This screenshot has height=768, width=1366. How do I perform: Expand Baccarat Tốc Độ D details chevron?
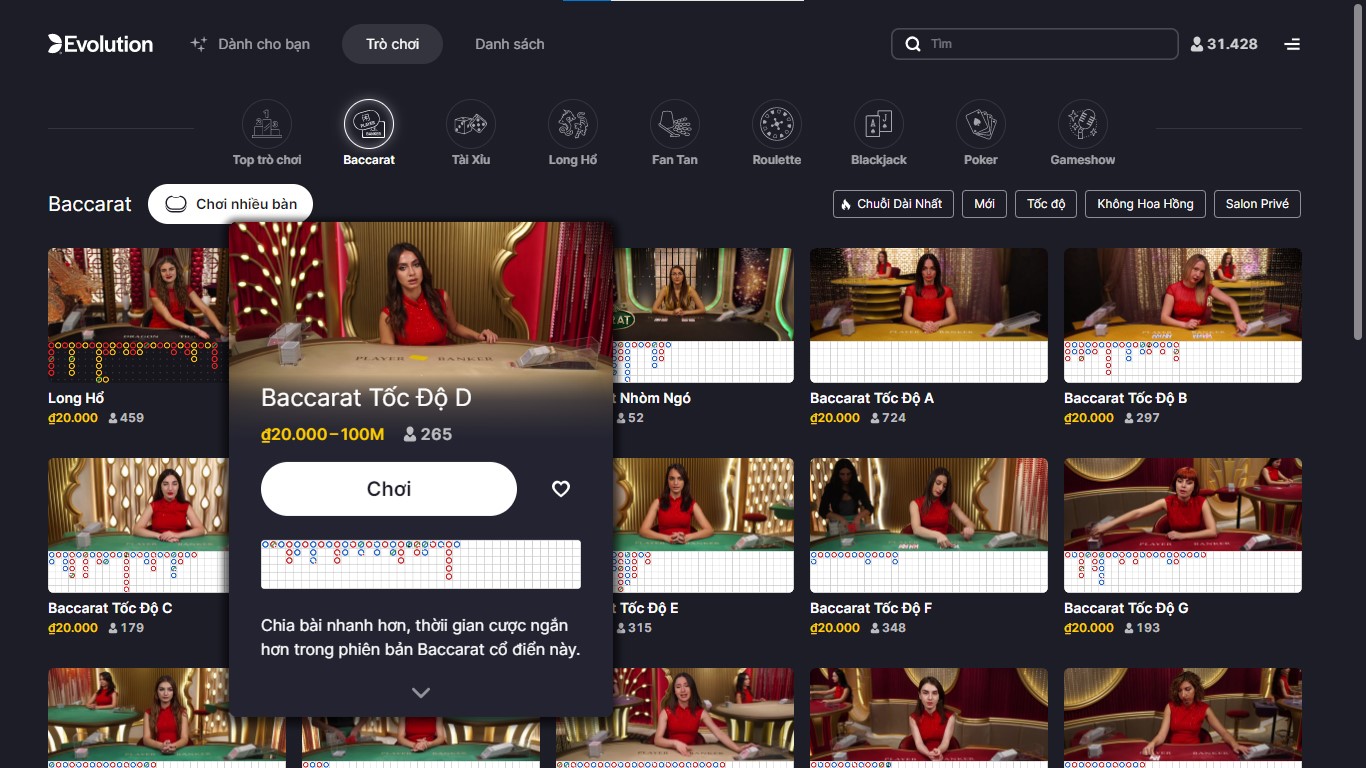click(x=420, y=691)
